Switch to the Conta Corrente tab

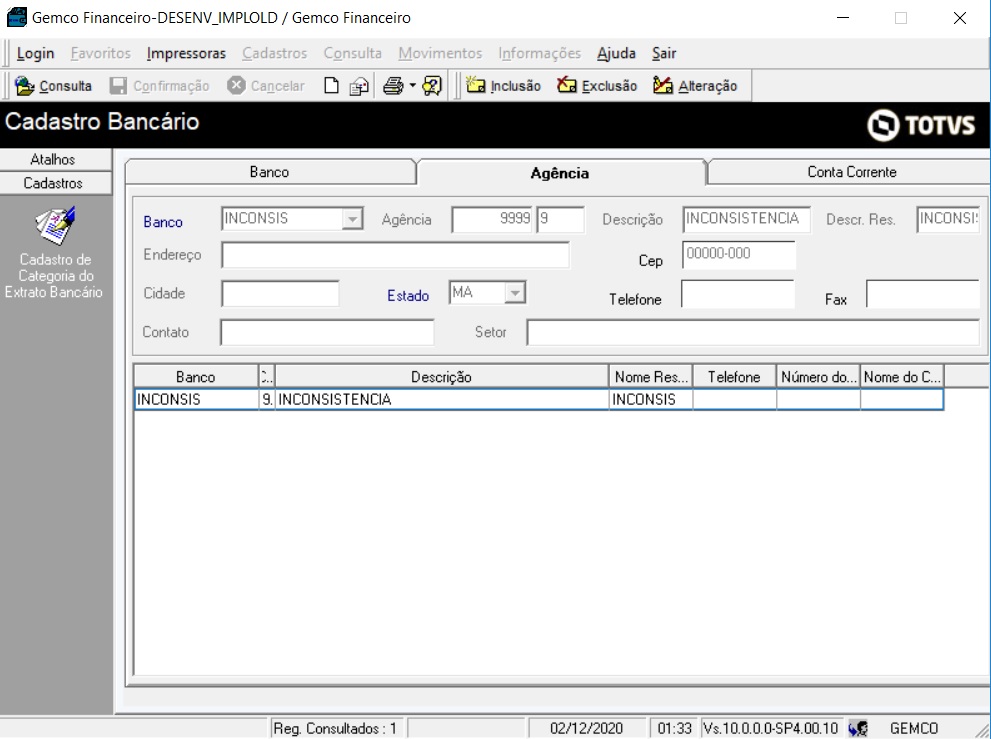coord(851,172)
